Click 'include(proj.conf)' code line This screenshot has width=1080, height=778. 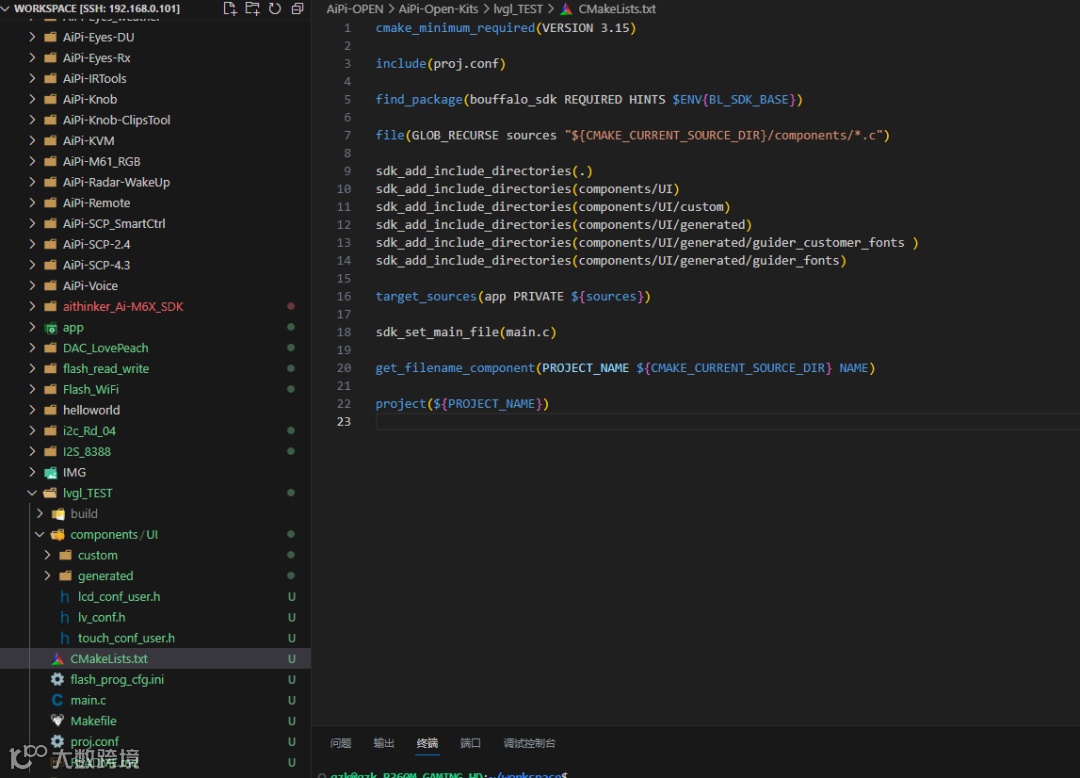click(441, 63)
